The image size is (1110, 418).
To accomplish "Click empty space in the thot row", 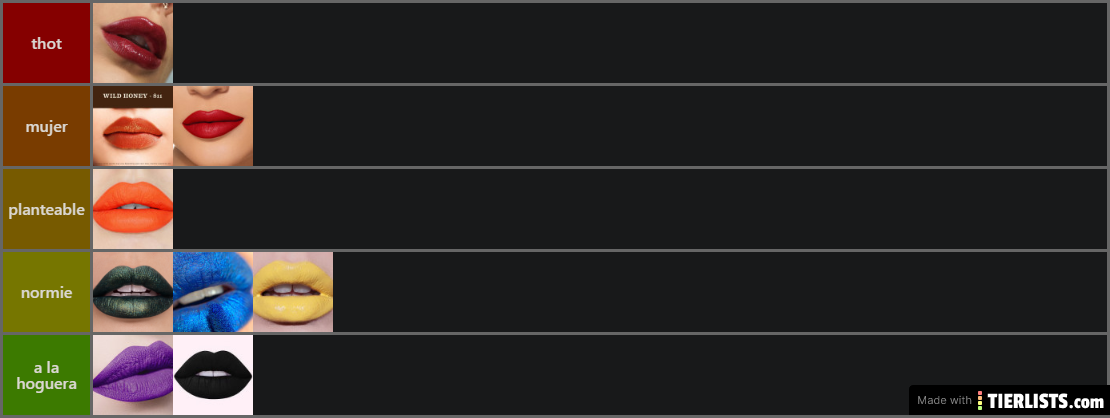I will coord(640,43).
